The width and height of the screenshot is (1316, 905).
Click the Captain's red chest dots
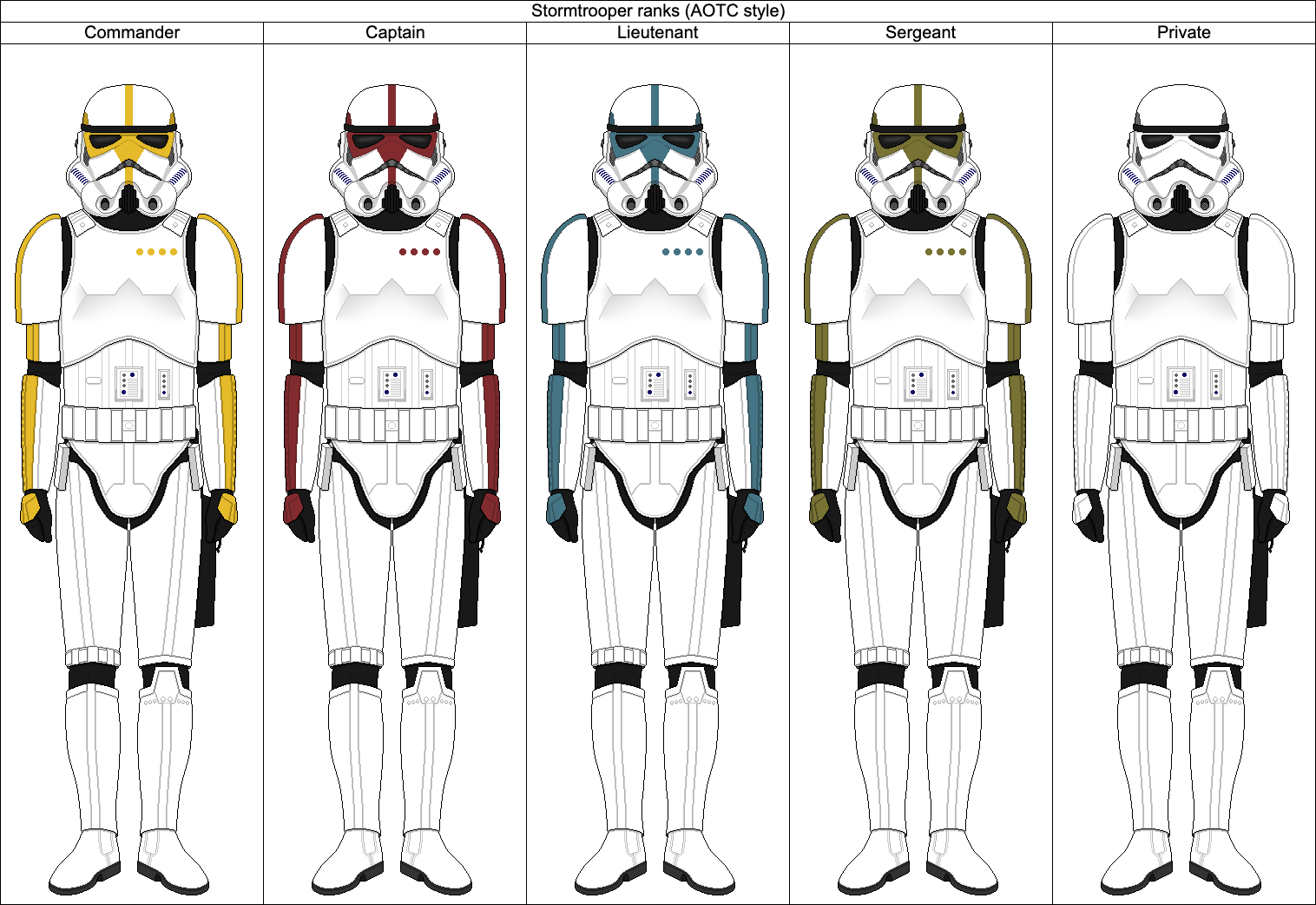pos(418,250)
